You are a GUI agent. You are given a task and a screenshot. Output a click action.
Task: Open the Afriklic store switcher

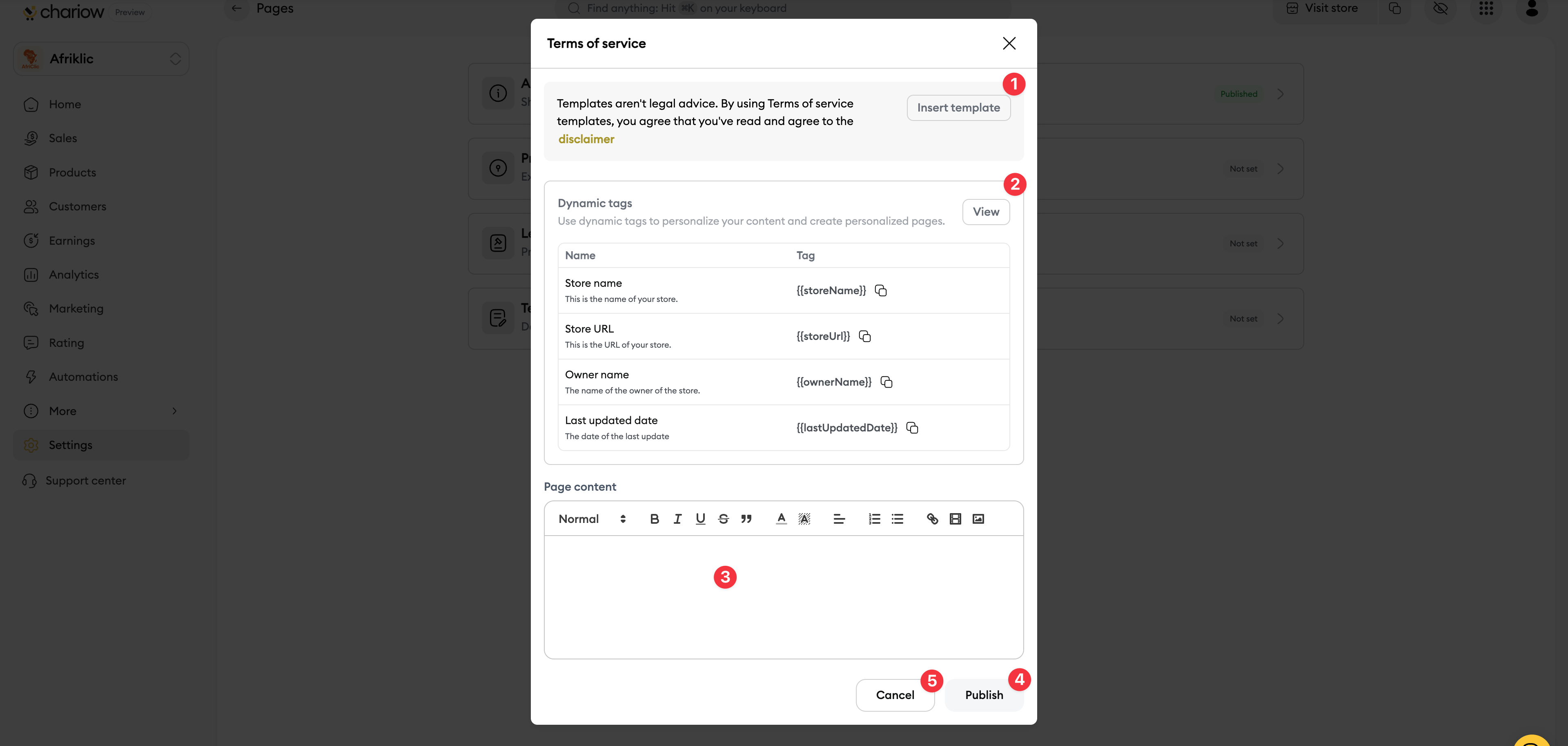coord(101,58)
